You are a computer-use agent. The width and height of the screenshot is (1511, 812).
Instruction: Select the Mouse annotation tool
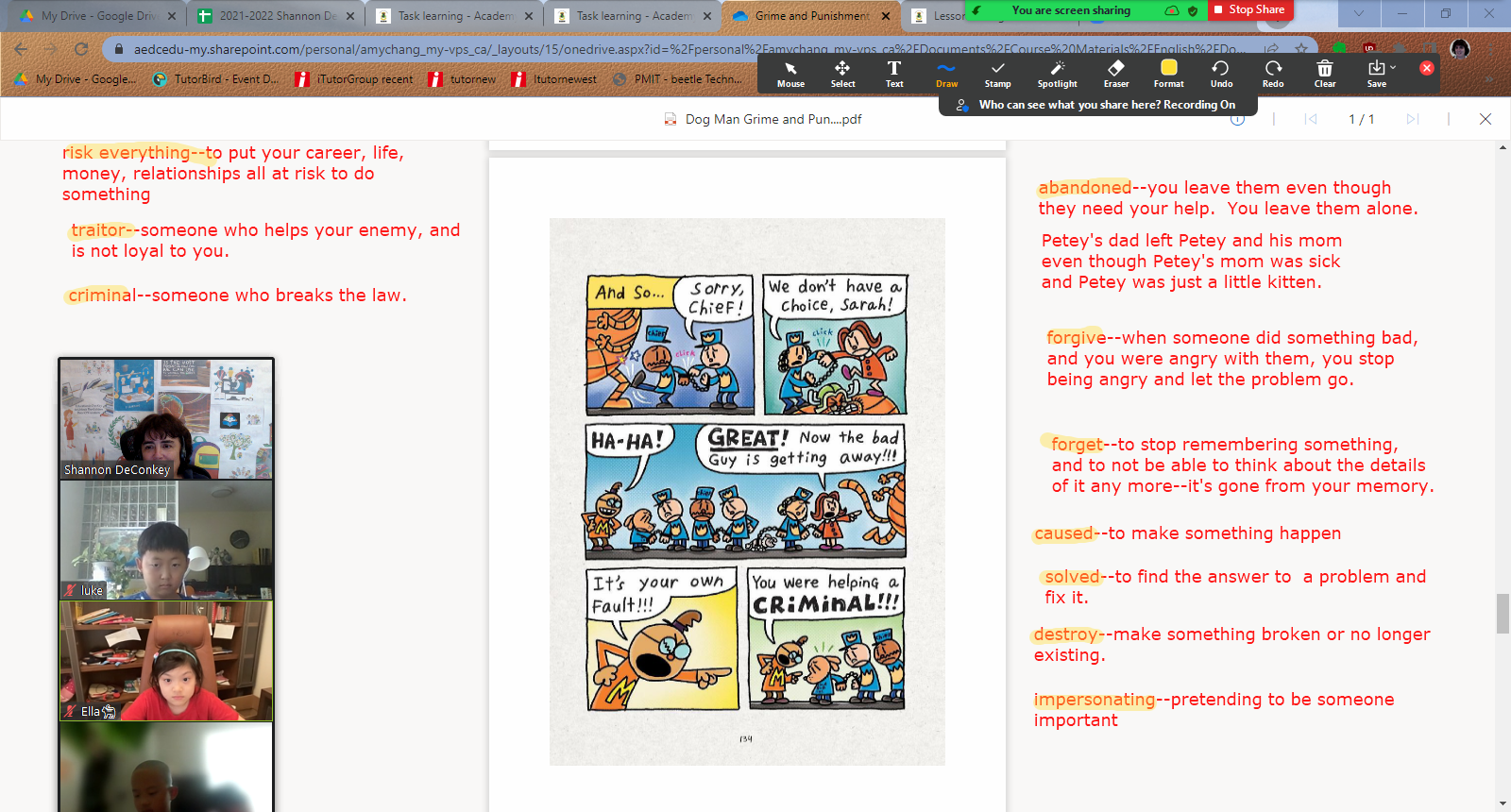(790, 74)
